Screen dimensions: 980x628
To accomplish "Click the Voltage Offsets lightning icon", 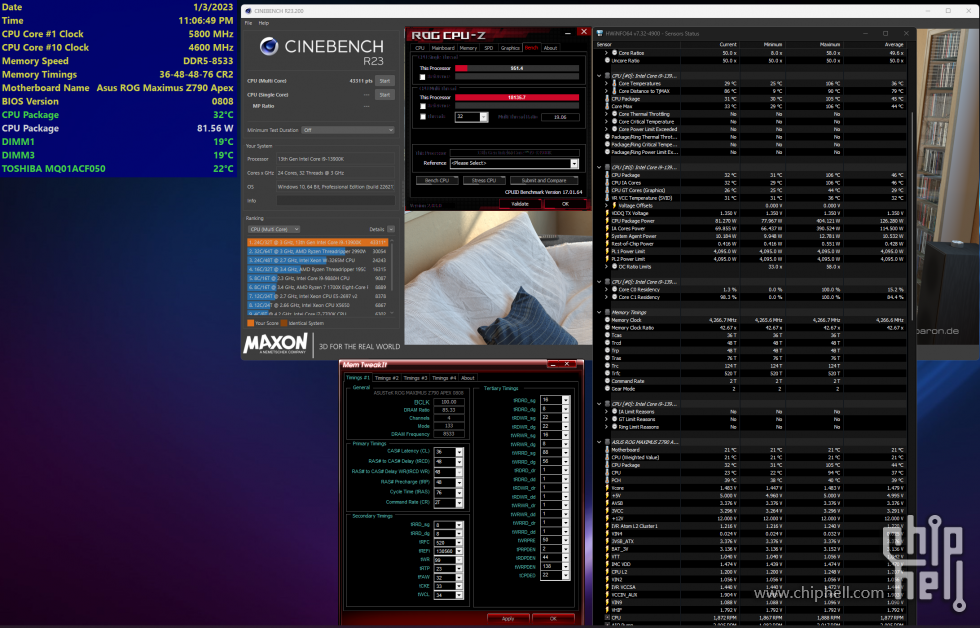I will tap(614, 206).
